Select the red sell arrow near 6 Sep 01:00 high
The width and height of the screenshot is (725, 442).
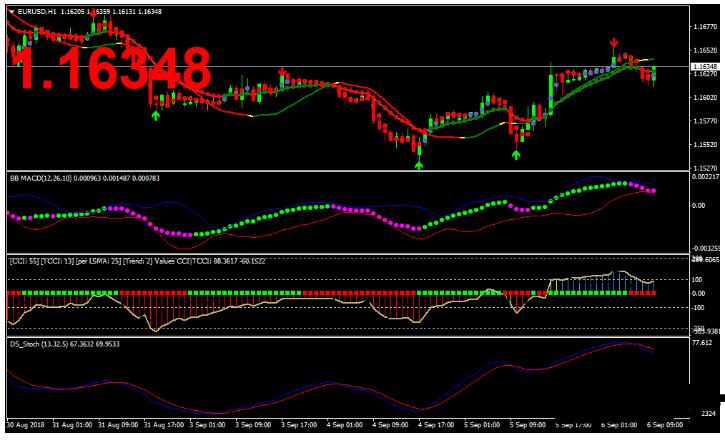614,43
